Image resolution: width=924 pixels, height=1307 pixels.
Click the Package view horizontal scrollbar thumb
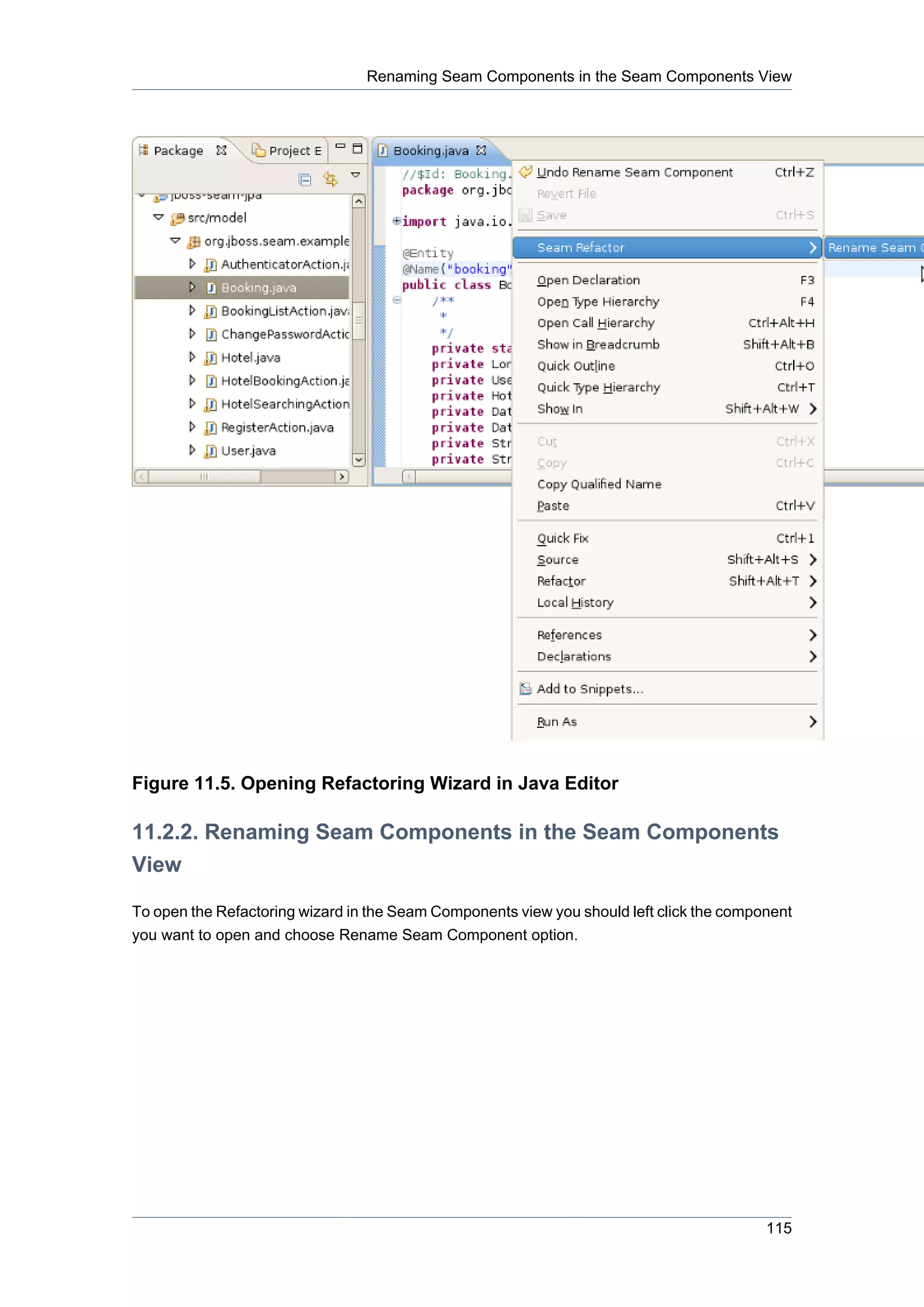click(x=204, y=477)
